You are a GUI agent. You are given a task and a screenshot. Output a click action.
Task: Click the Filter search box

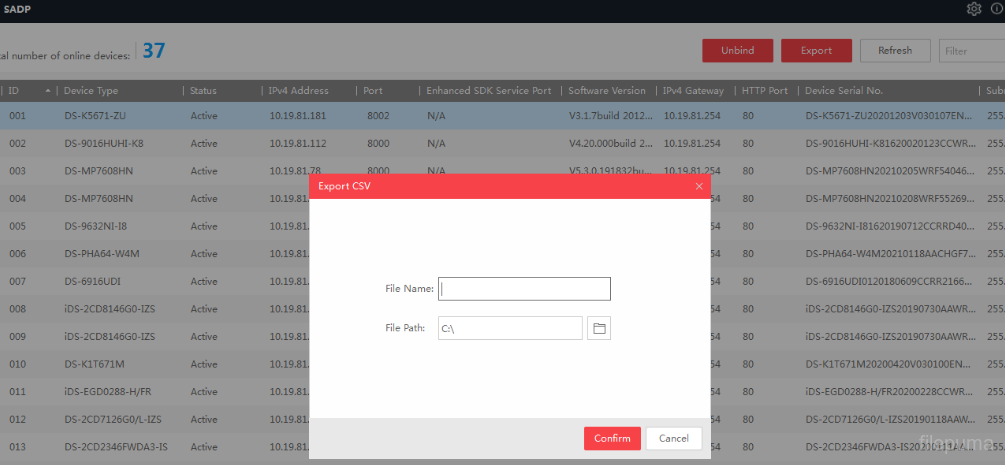[x=970, y=51]
